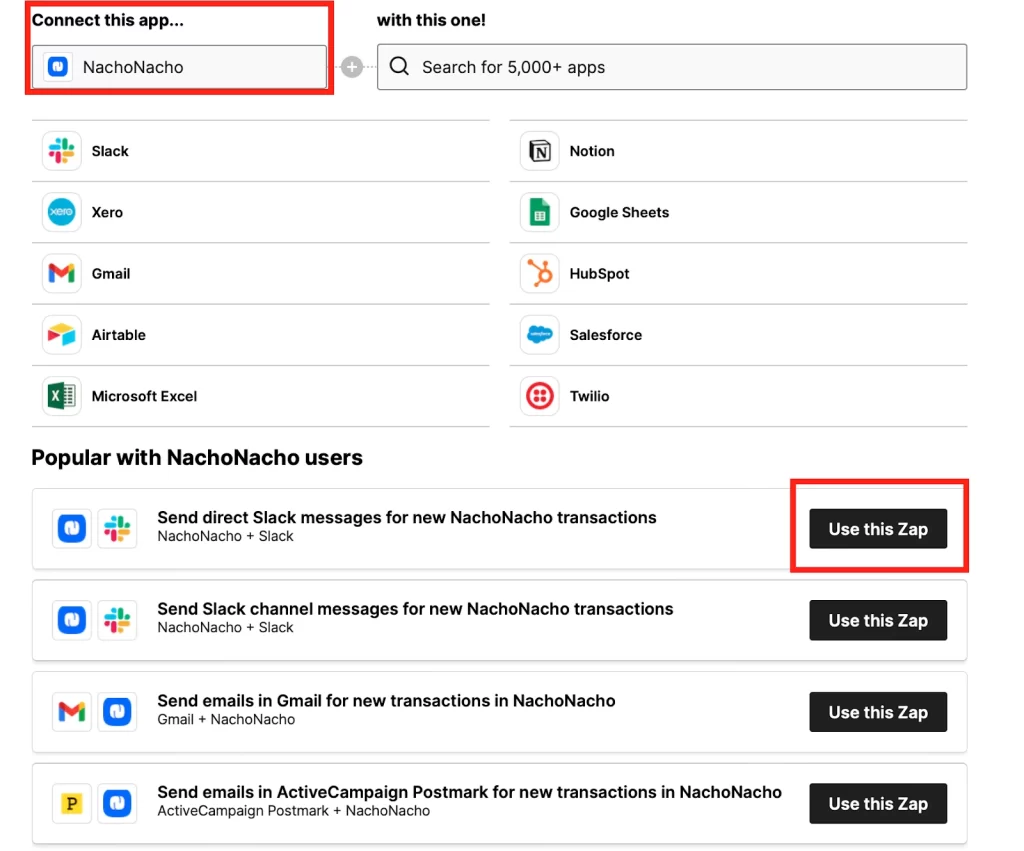1024x851 pixels.
Task: Select Airtable from the app list
Action: point(261,334)
